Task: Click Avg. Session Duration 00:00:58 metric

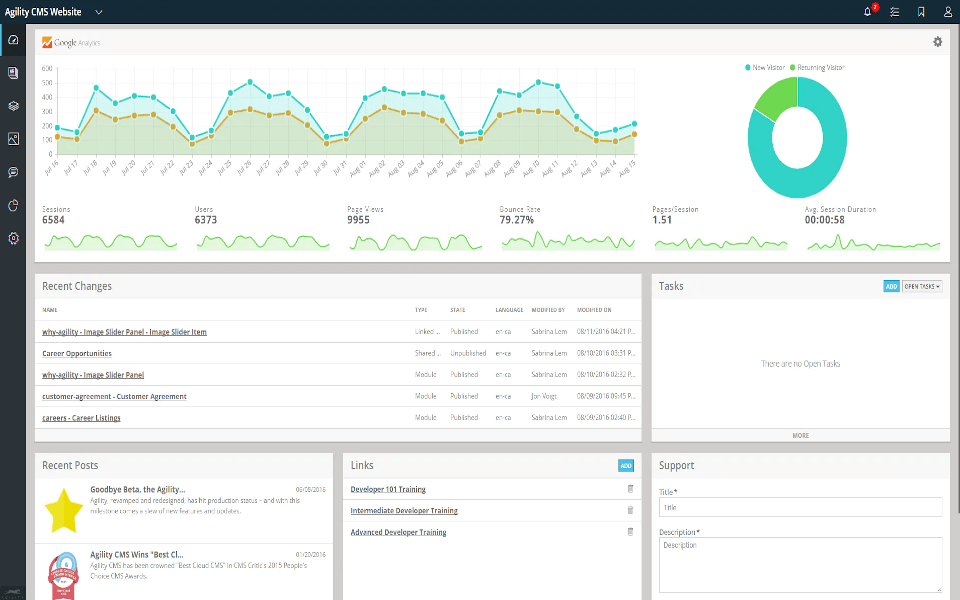Action: (x=872, y=228)
